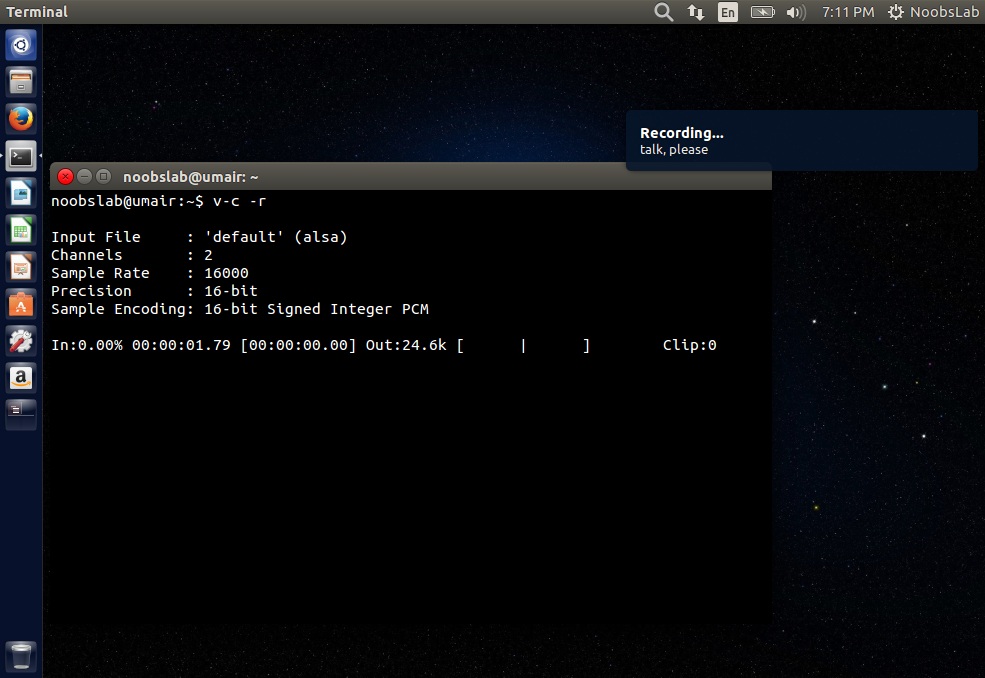This screenshot has height=678, width=985.
Task: Click the Recording... notification bubble
Action: coord(802,141)
